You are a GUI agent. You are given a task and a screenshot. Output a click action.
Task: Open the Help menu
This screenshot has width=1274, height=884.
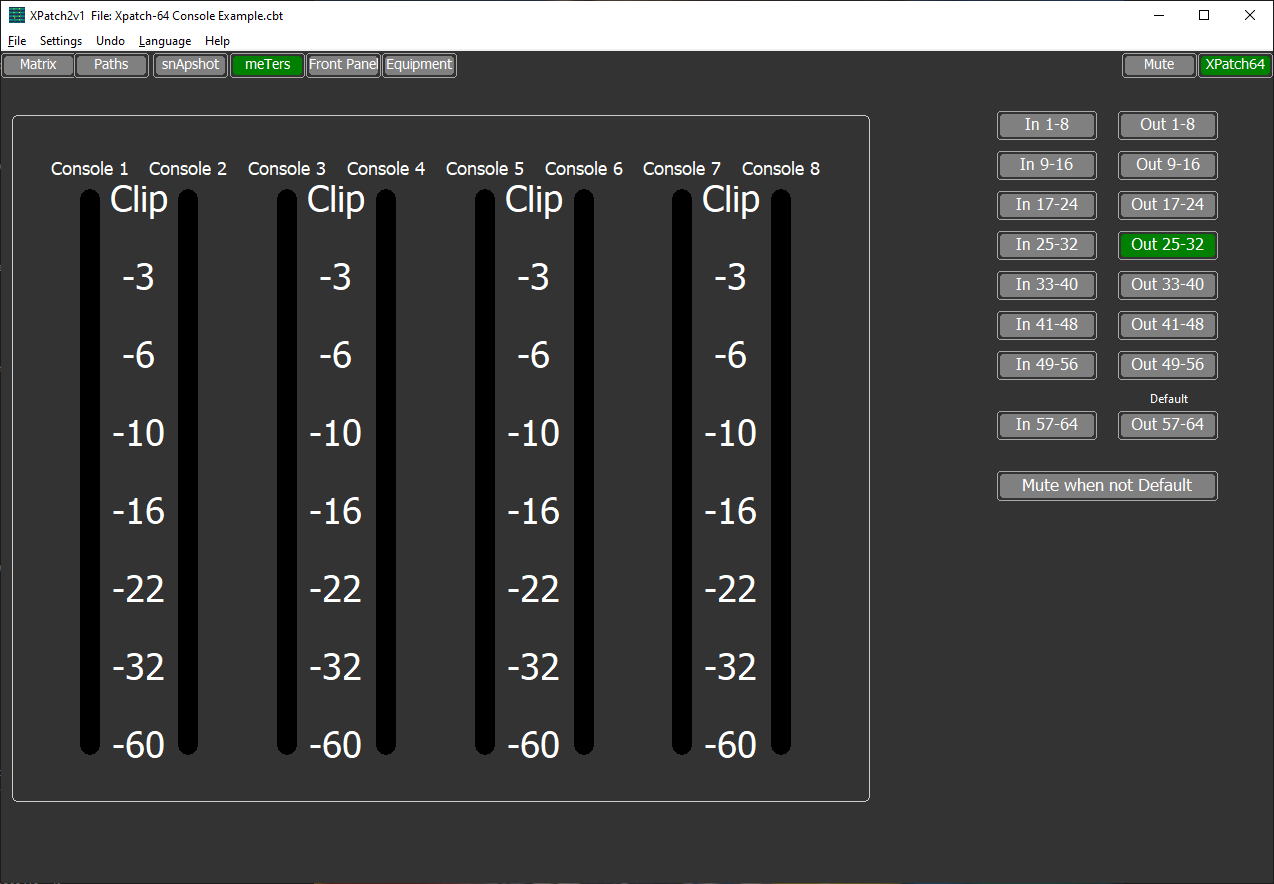pos(217,41)
